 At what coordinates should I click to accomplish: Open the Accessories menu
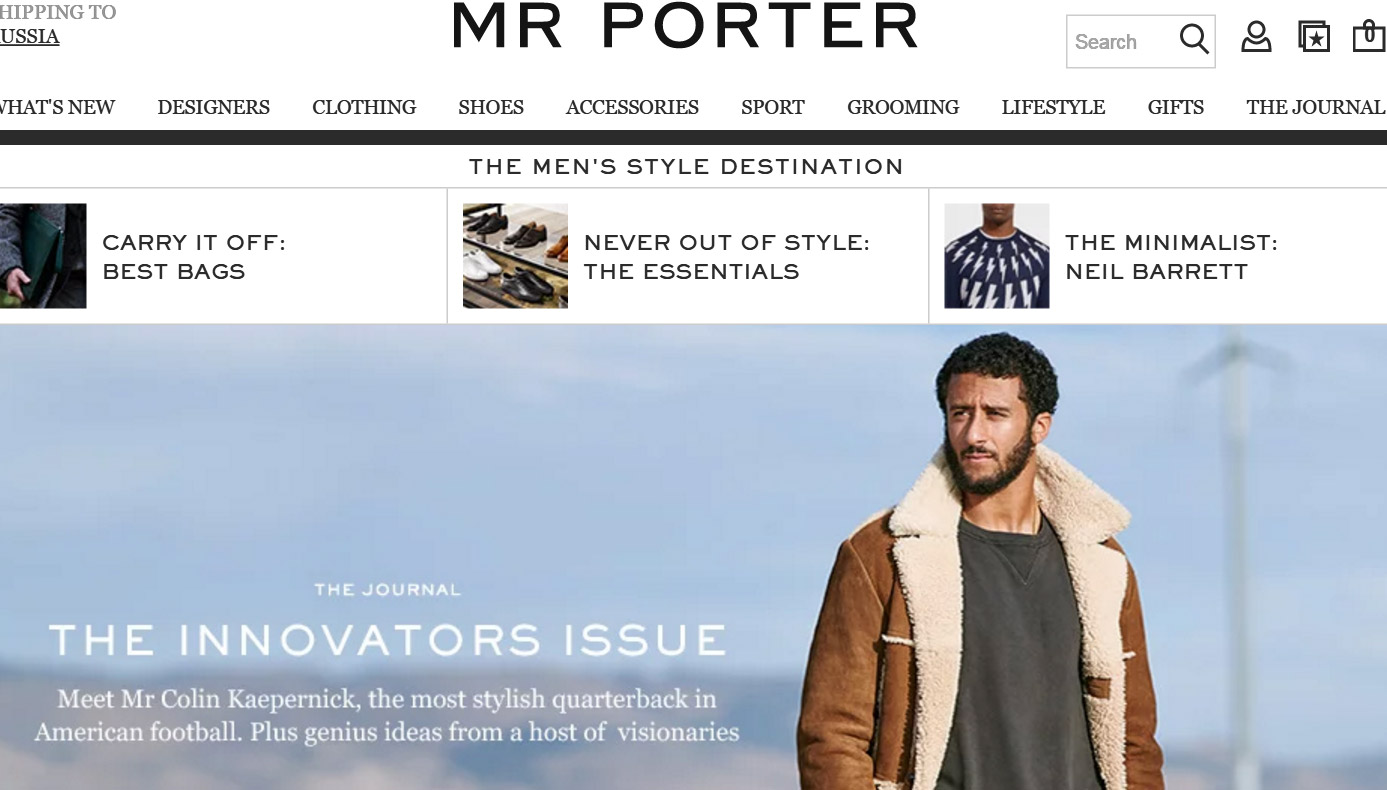pos(632,107)
